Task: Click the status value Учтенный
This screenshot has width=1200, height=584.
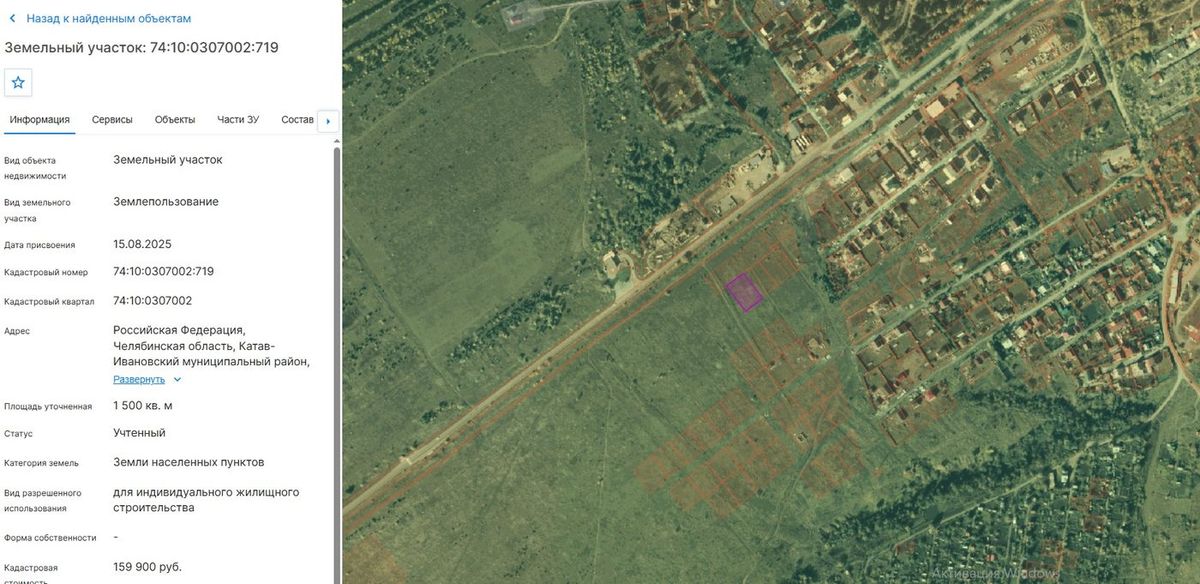Action: coord(139,433)
